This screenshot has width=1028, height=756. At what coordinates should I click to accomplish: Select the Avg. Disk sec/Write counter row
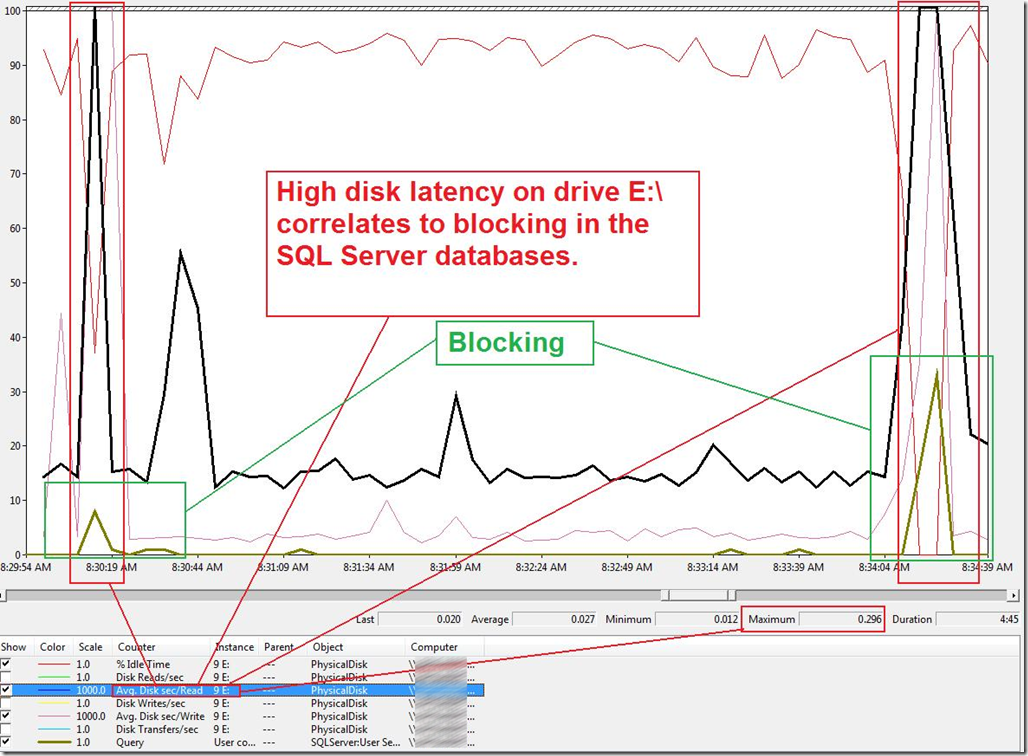click(242, 716)
